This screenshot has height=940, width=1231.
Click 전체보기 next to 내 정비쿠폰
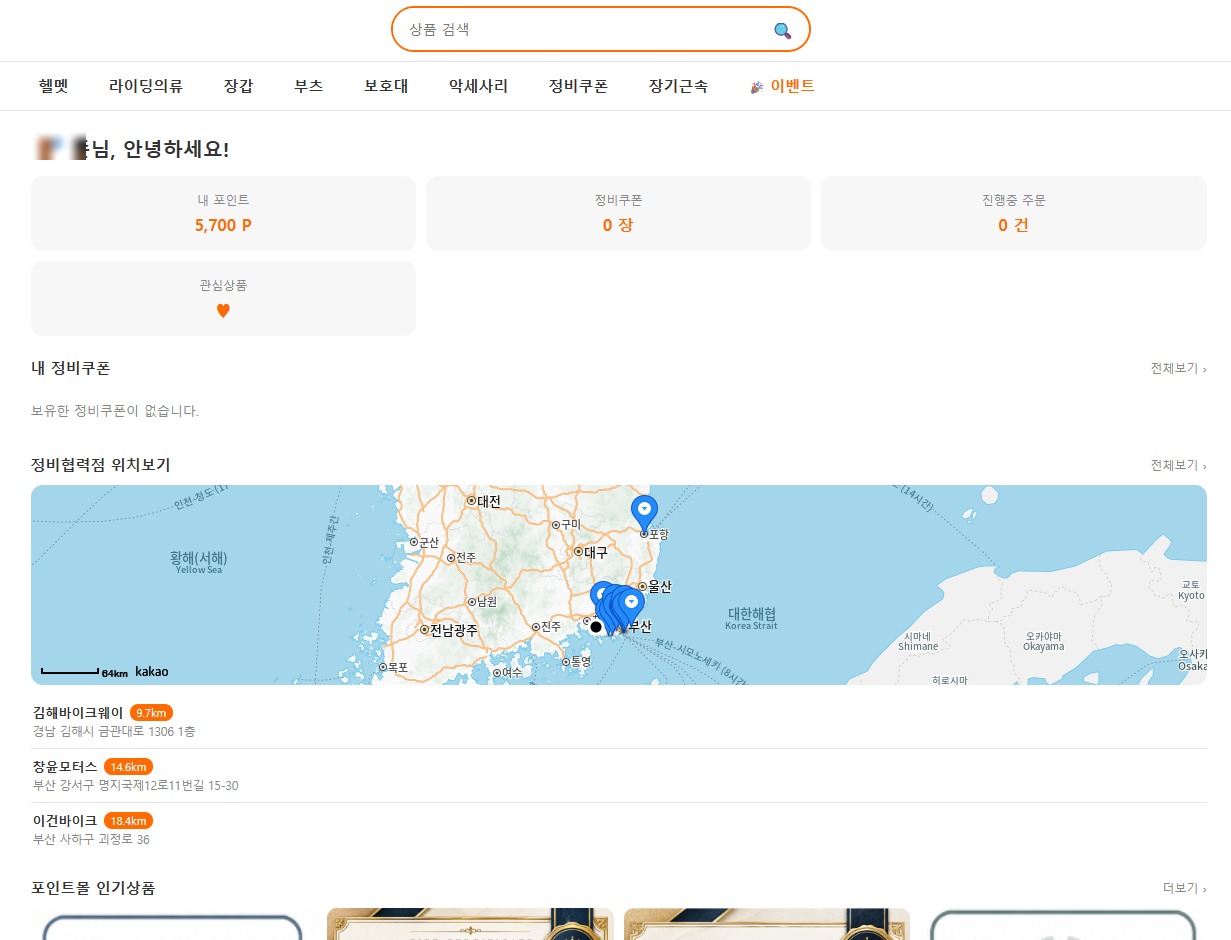(x=1178, y=368)
